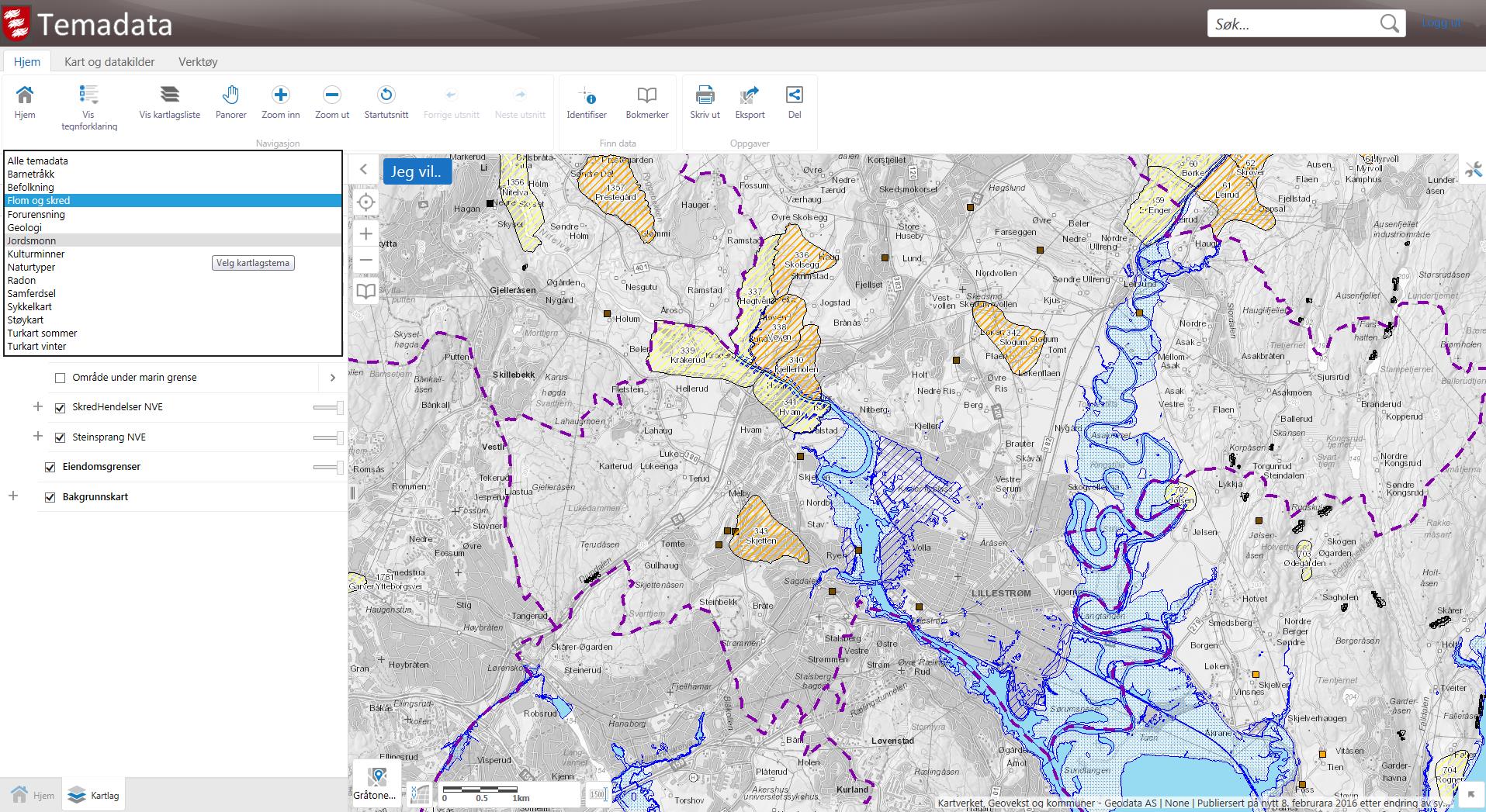1486x812 pixels.
Task: Uncheck SkredHendelser NVE layer
Action: 60,408
